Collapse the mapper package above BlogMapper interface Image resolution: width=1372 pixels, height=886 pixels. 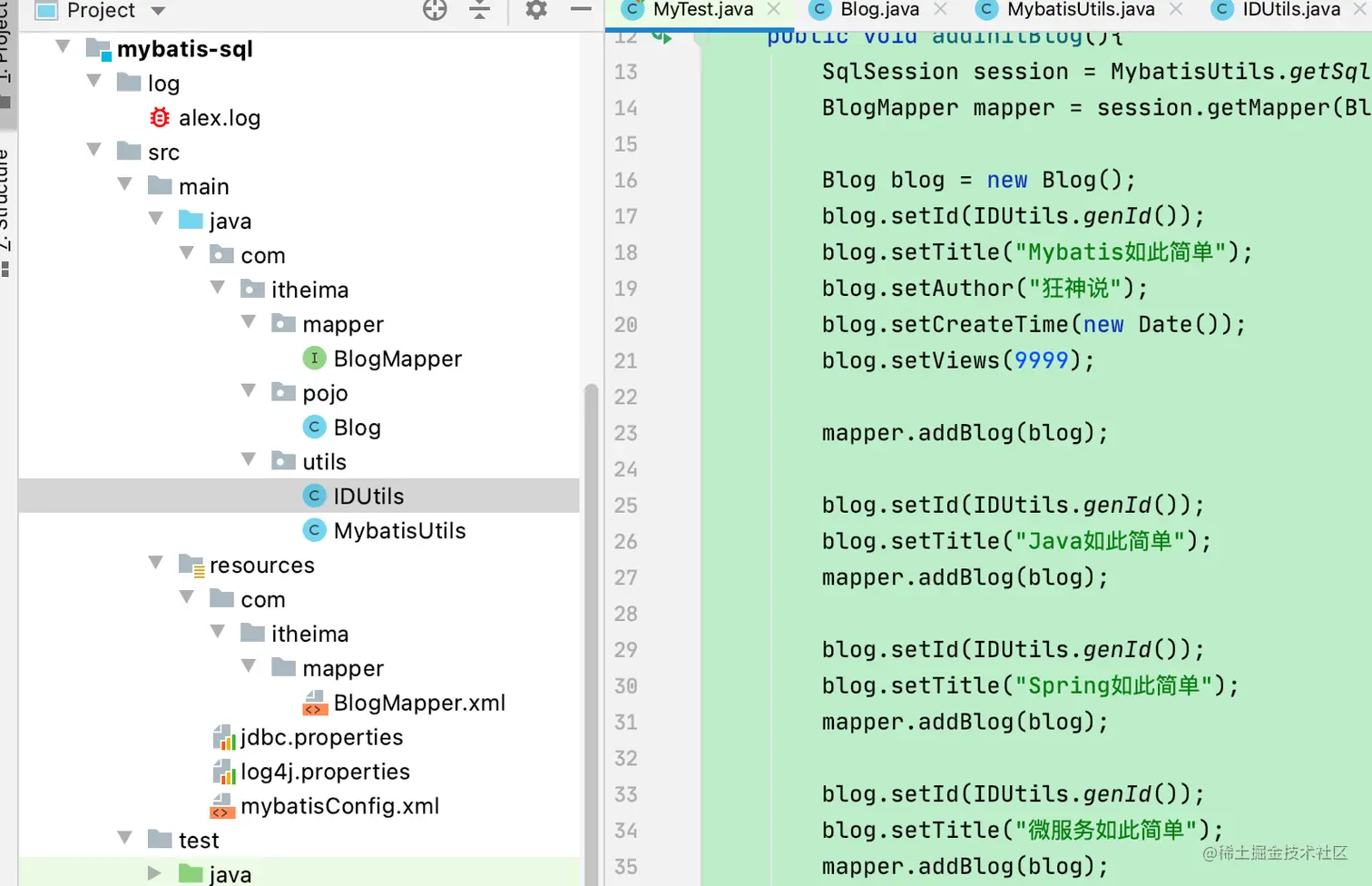tap(248, 321)
